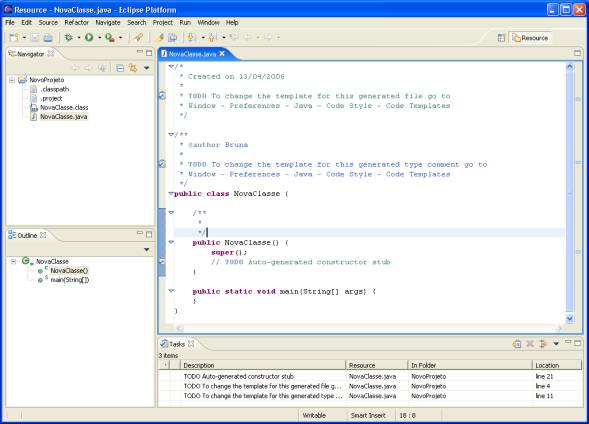Screen dimensions: 589x424
Task: Click the New wizard toolbar icon
Action: [14, 38]
